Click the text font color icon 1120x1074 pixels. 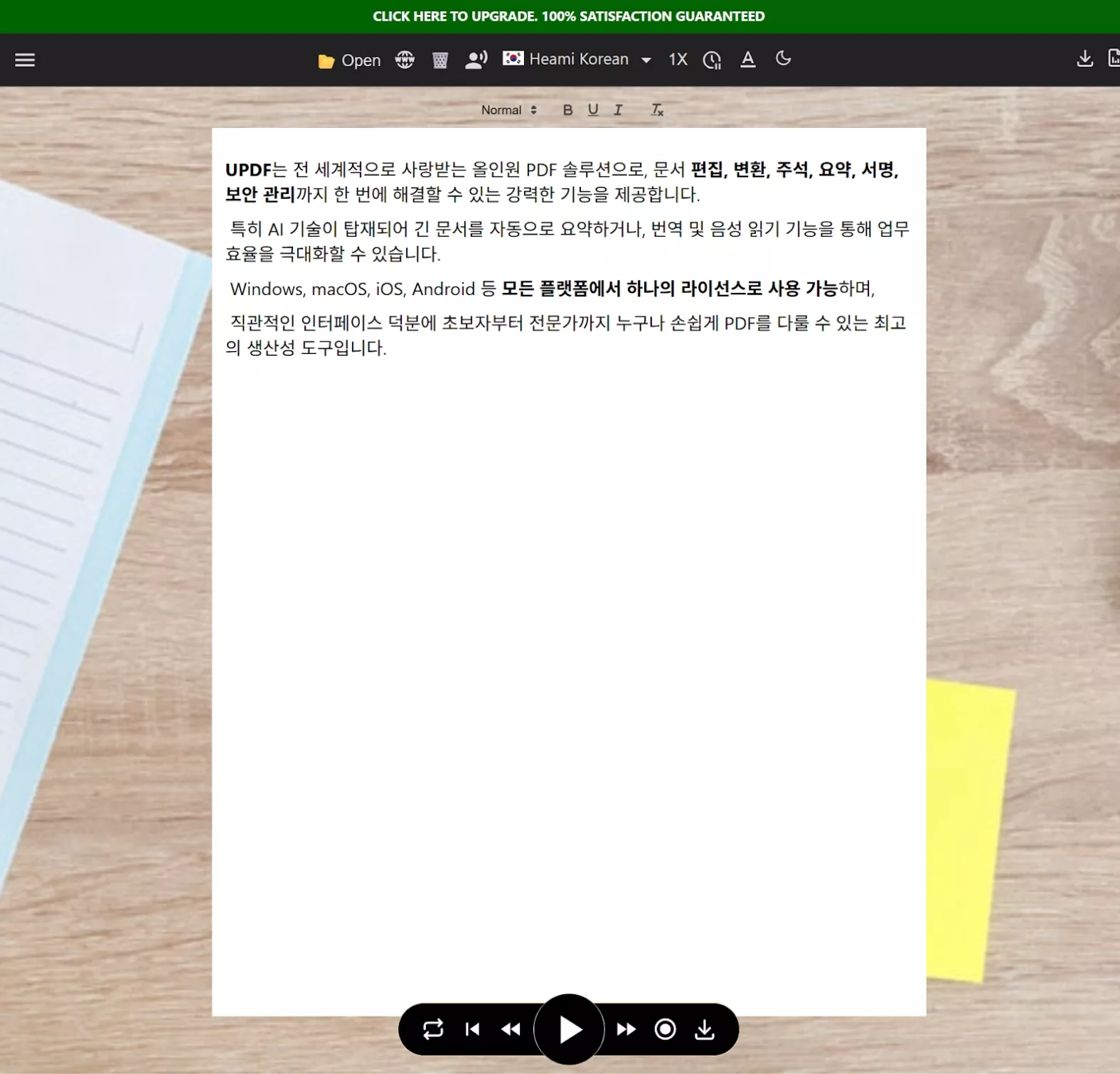tap(747, 60)
